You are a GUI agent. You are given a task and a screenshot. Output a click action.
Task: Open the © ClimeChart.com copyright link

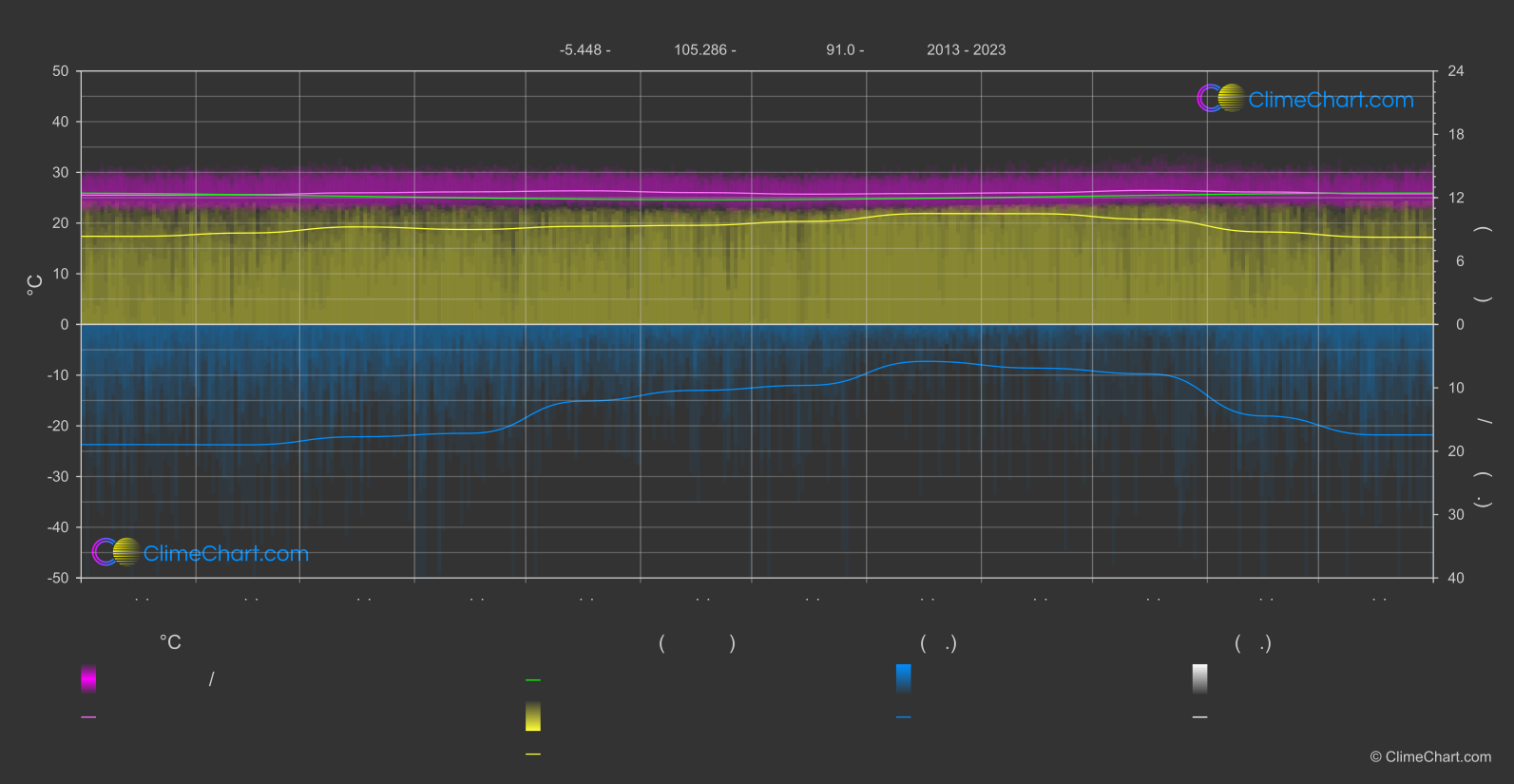pyautogui.click(x=1430, y=756)
